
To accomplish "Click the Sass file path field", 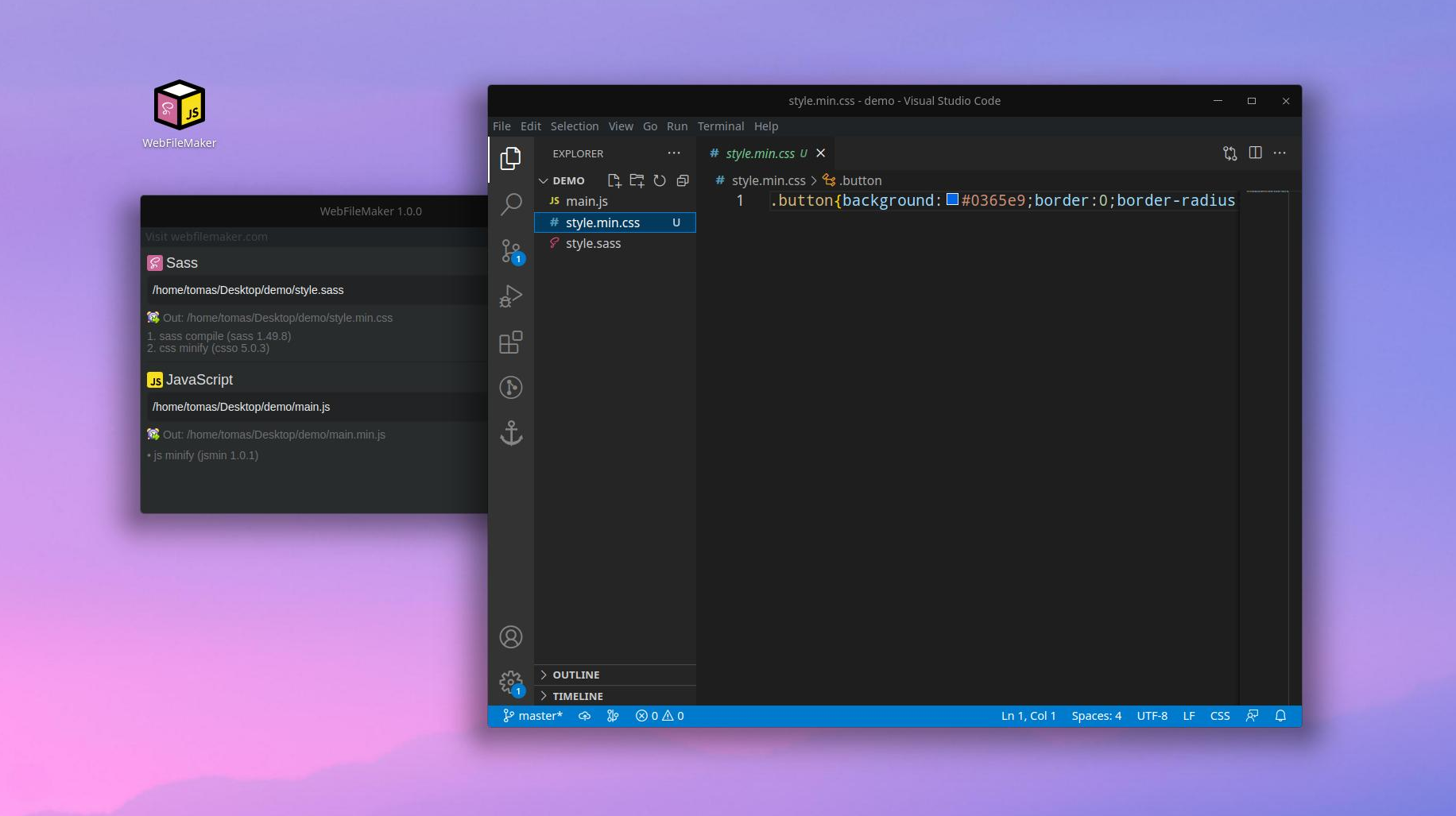I will [316, 290].
